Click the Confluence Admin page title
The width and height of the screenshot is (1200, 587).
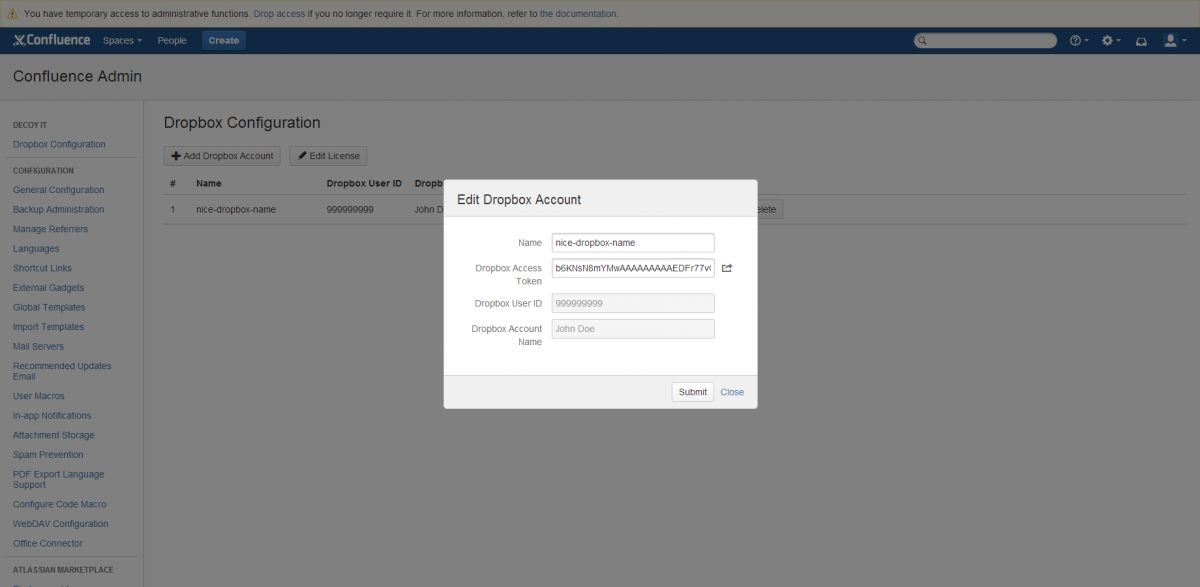(x=77, y=77)
